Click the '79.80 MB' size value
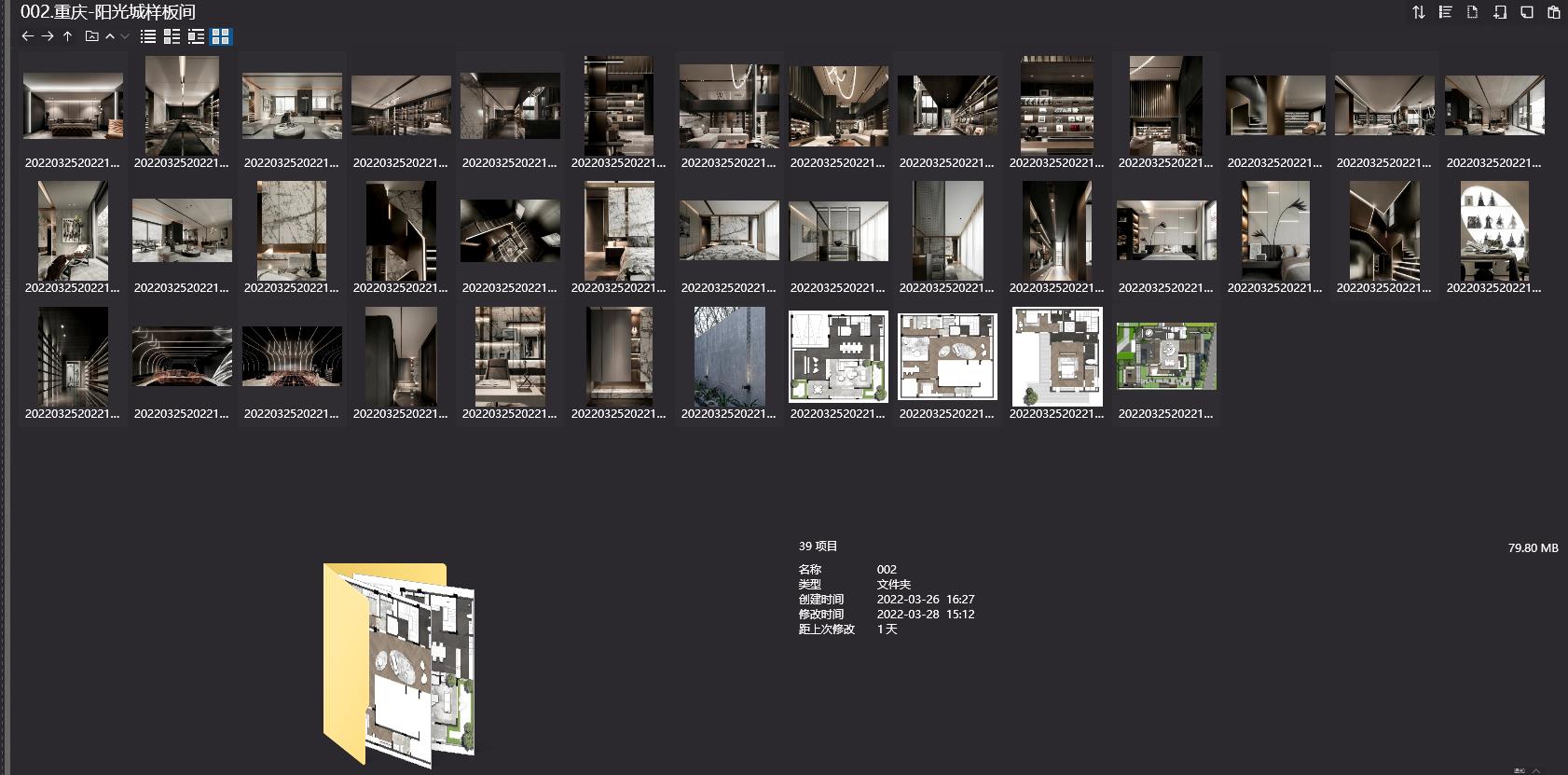Screen dimensions: 1568x775 1533,547
